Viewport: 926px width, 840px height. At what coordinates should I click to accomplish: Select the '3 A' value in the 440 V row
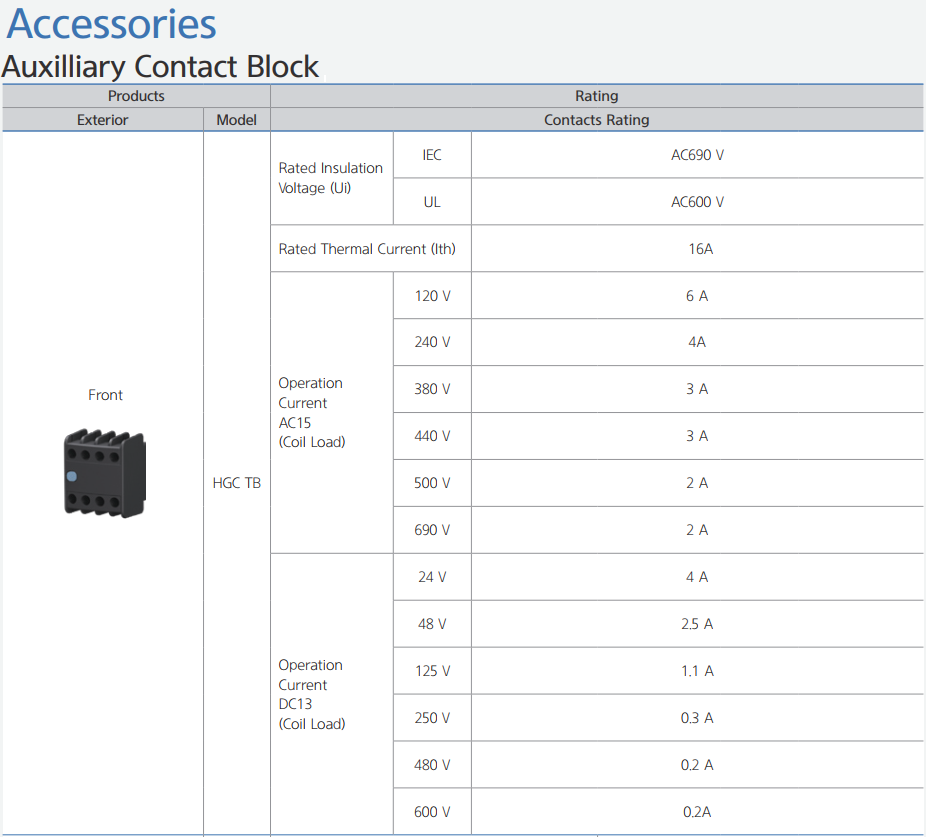pos(697,436)
